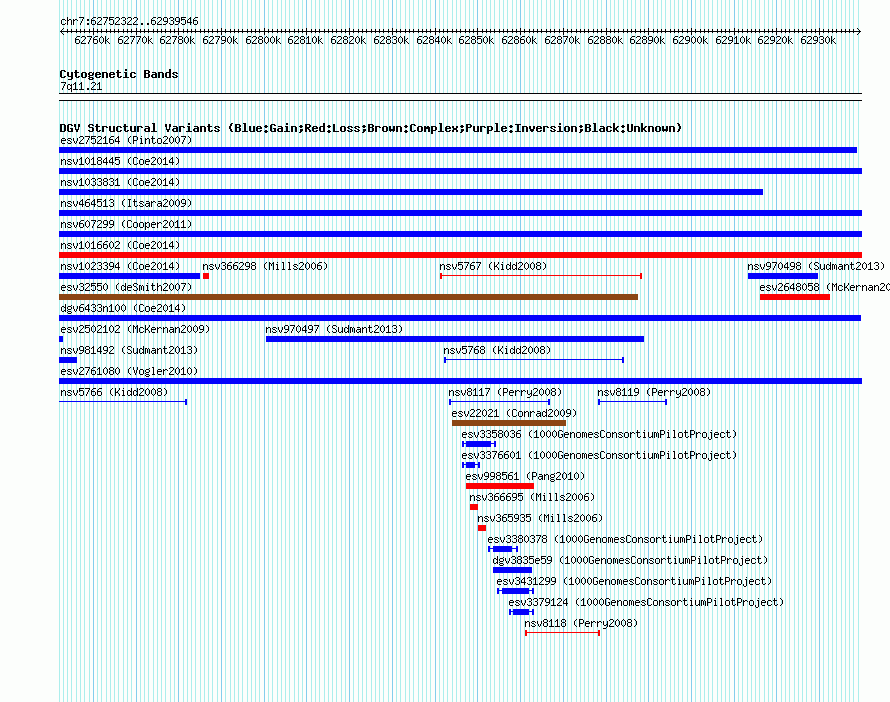
Task: Open nsv5766 (Kidd2008) variant label
Action: tap(114, 392)
